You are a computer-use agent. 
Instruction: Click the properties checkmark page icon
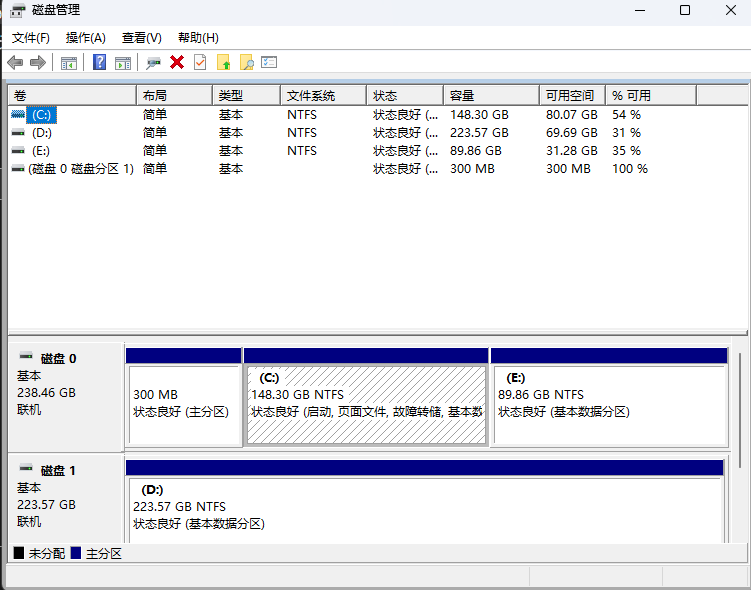tap(200, 62)
